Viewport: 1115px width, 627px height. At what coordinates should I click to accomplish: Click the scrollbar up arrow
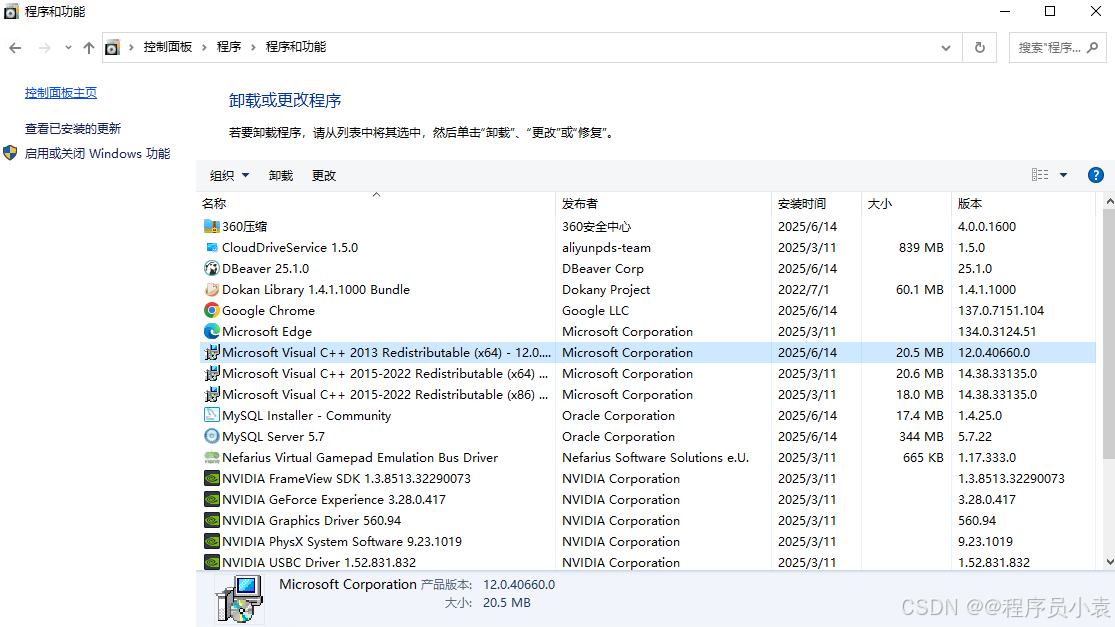click(x=1109, y=203)
